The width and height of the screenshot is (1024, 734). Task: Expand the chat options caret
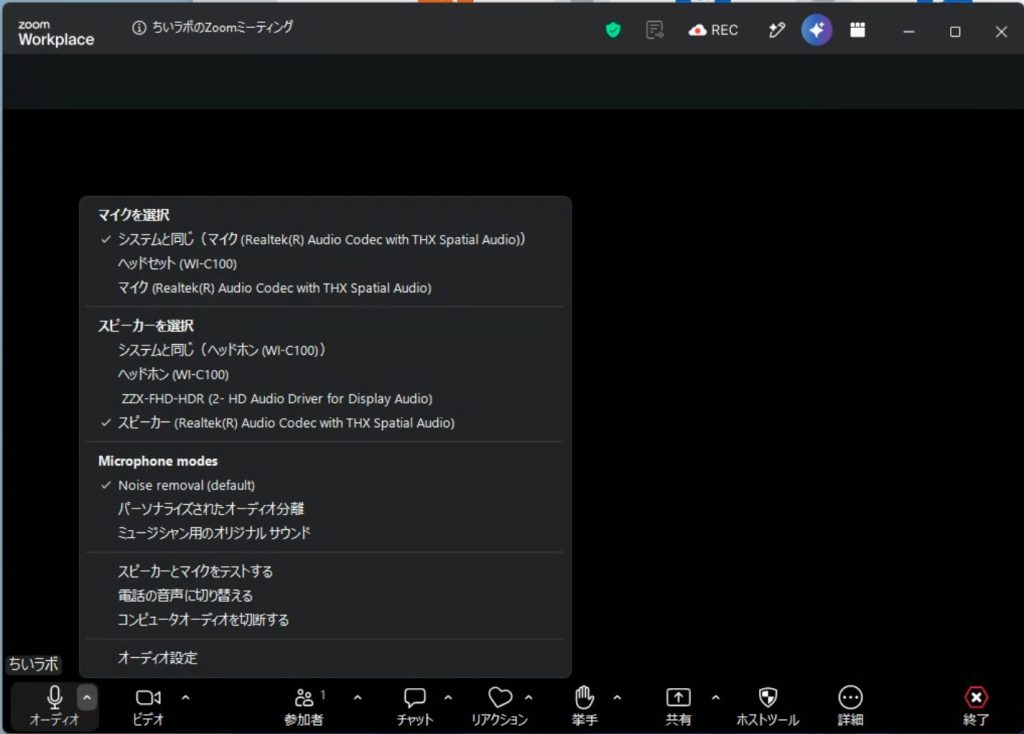(x=448, y=697)
